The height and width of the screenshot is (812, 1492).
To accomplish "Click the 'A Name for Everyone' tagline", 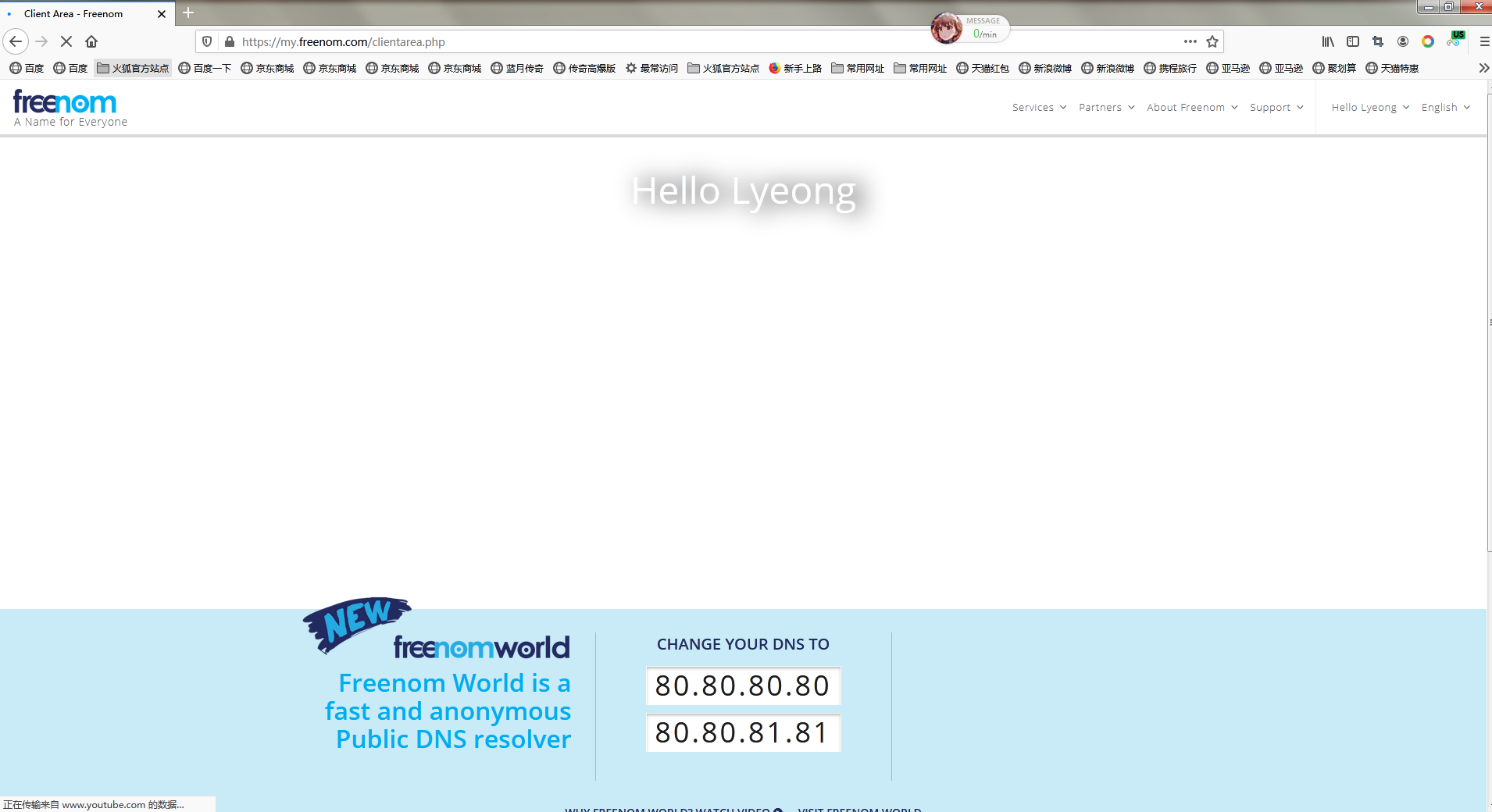I will pos(70,122).
